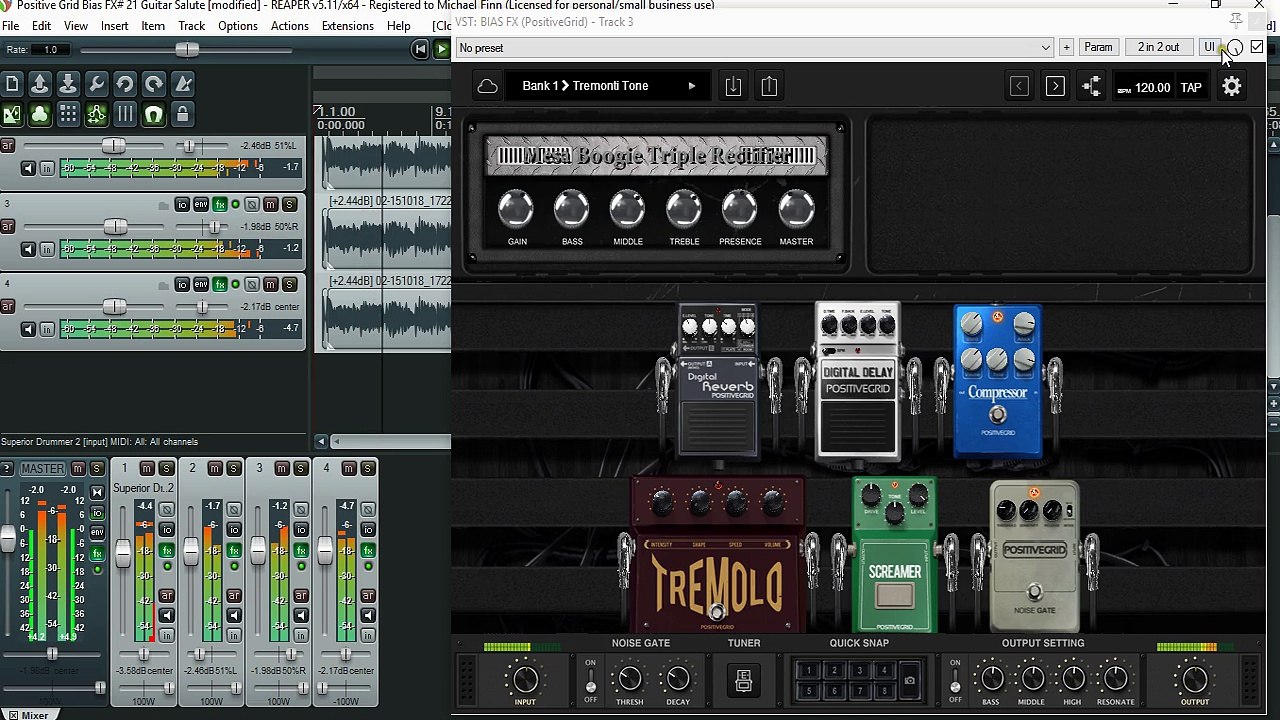Click the save project toolbar icon
The width and height of the screenshot is (1280, 720).
68,85
